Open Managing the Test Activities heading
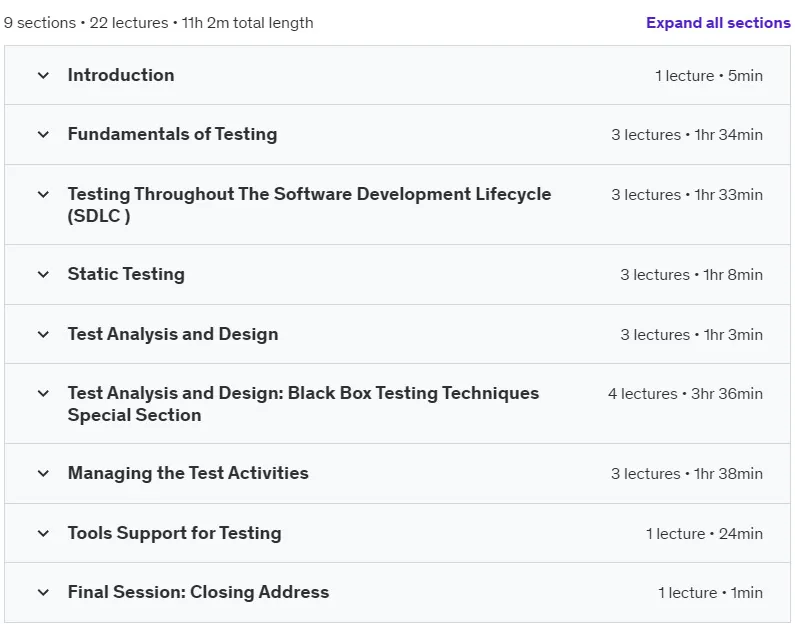Image resolution: width=795 pixels, height=624 pixels. coord(188,473)
